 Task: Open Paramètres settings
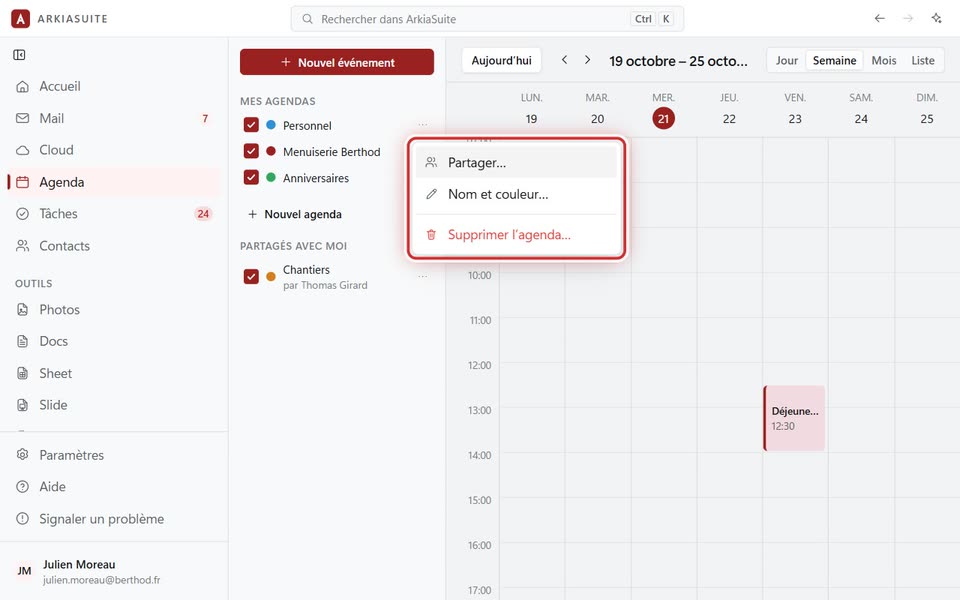pyautogui.click(x=114, y=455)
